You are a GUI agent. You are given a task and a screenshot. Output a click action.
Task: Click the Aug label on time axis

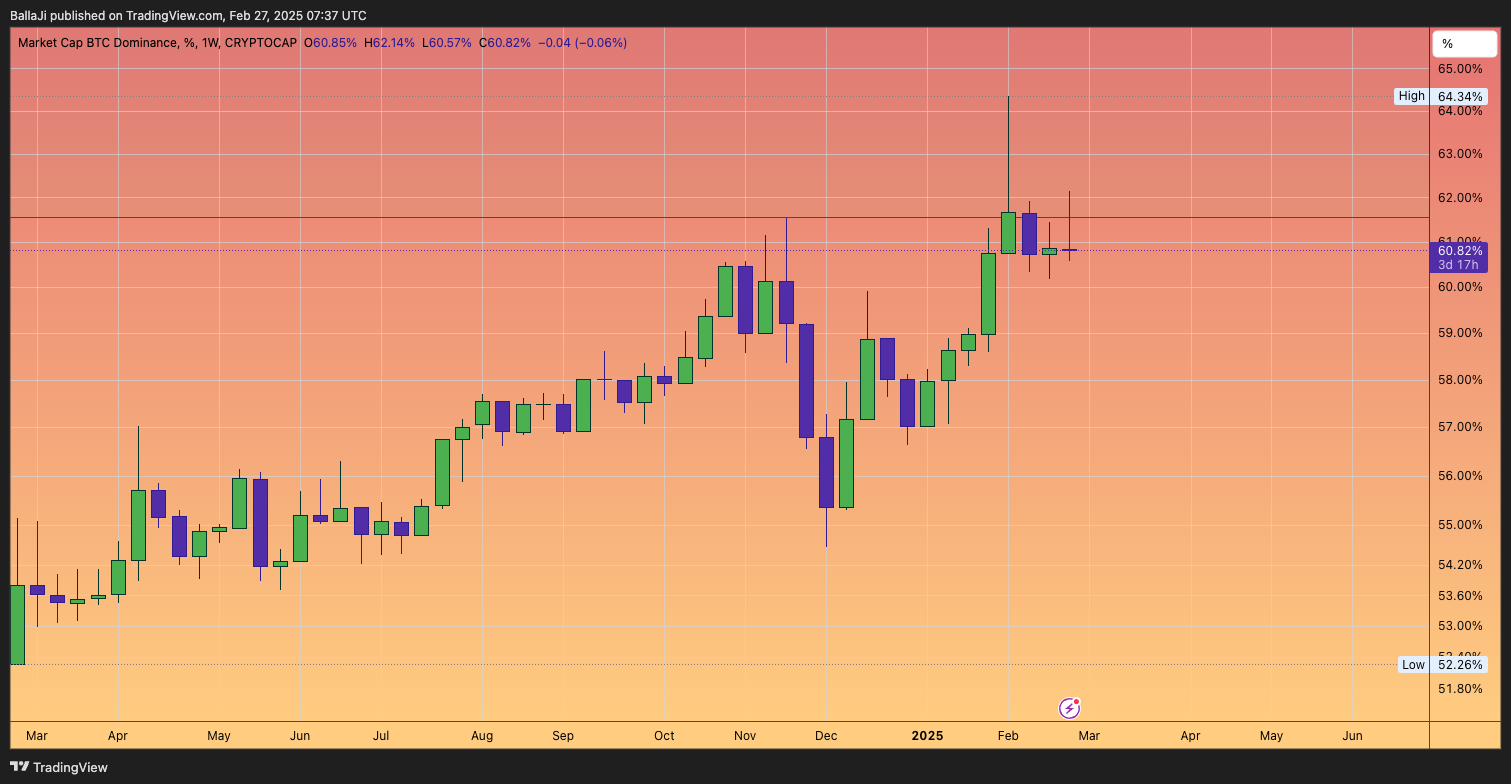tap(482, 736)
